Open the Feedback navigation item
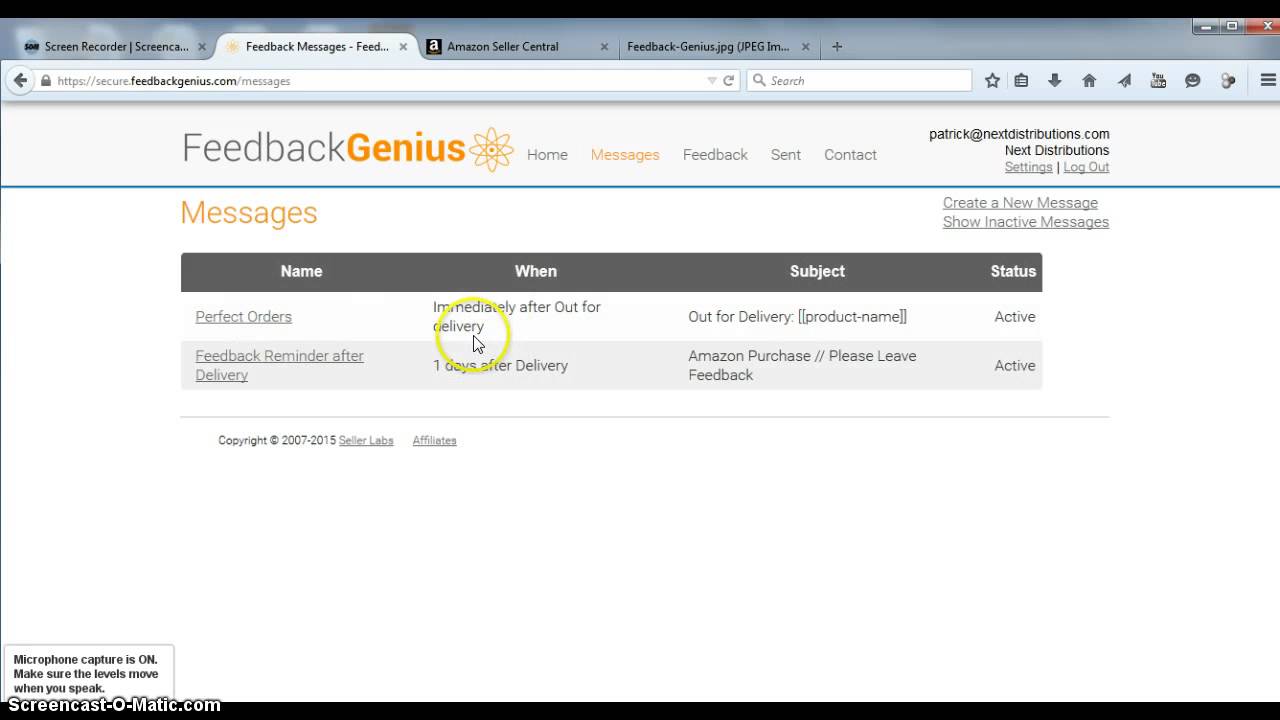This screenshot has width=1280, height=720. (x=715, y=155)
